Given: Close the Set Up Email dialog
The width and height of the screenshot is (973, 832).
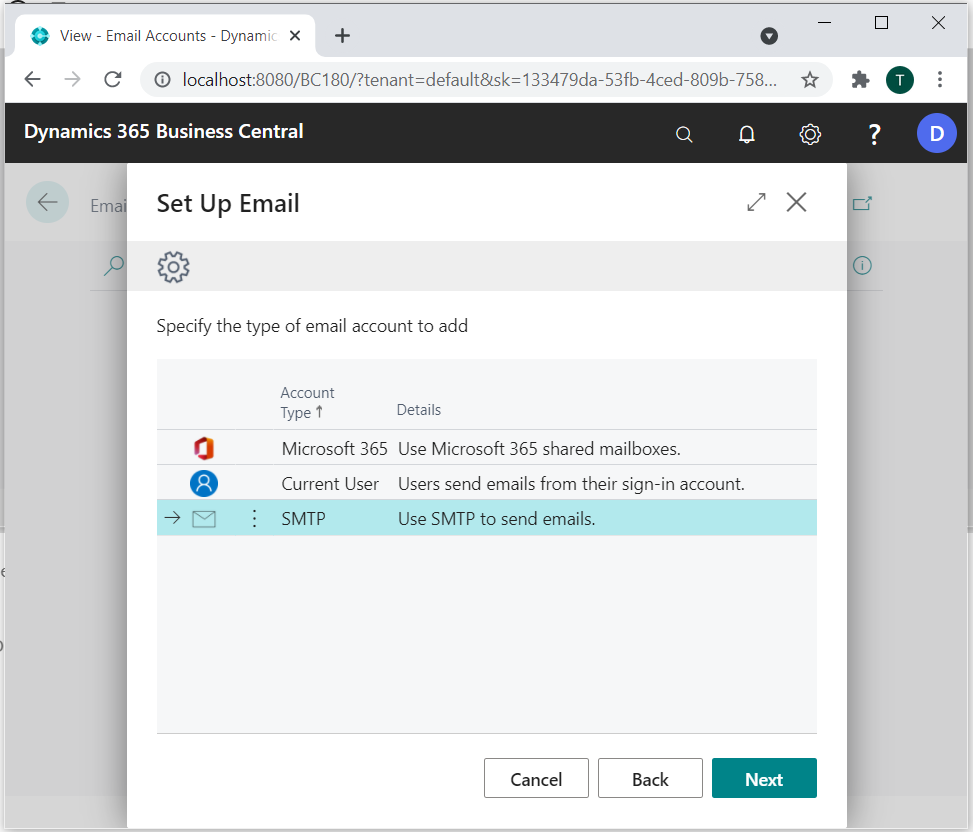Looking at the screenshot, I should tap(796, 202).
